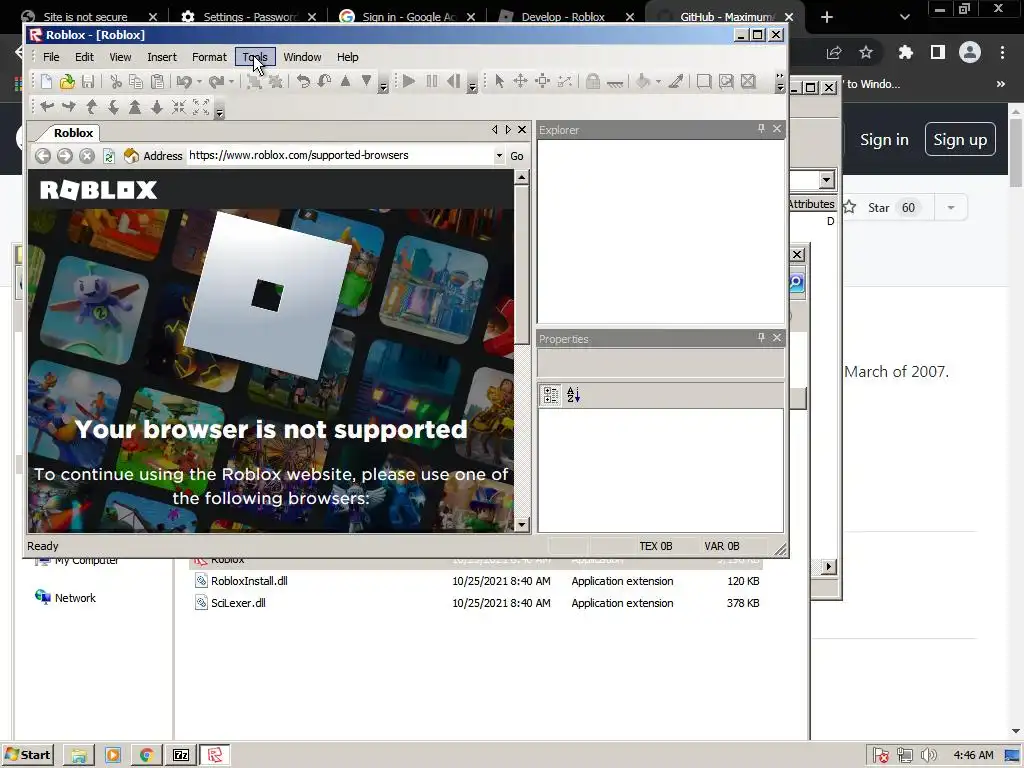
Task: Select the SciLexer.dll file
Action: [x=238, y=603]
